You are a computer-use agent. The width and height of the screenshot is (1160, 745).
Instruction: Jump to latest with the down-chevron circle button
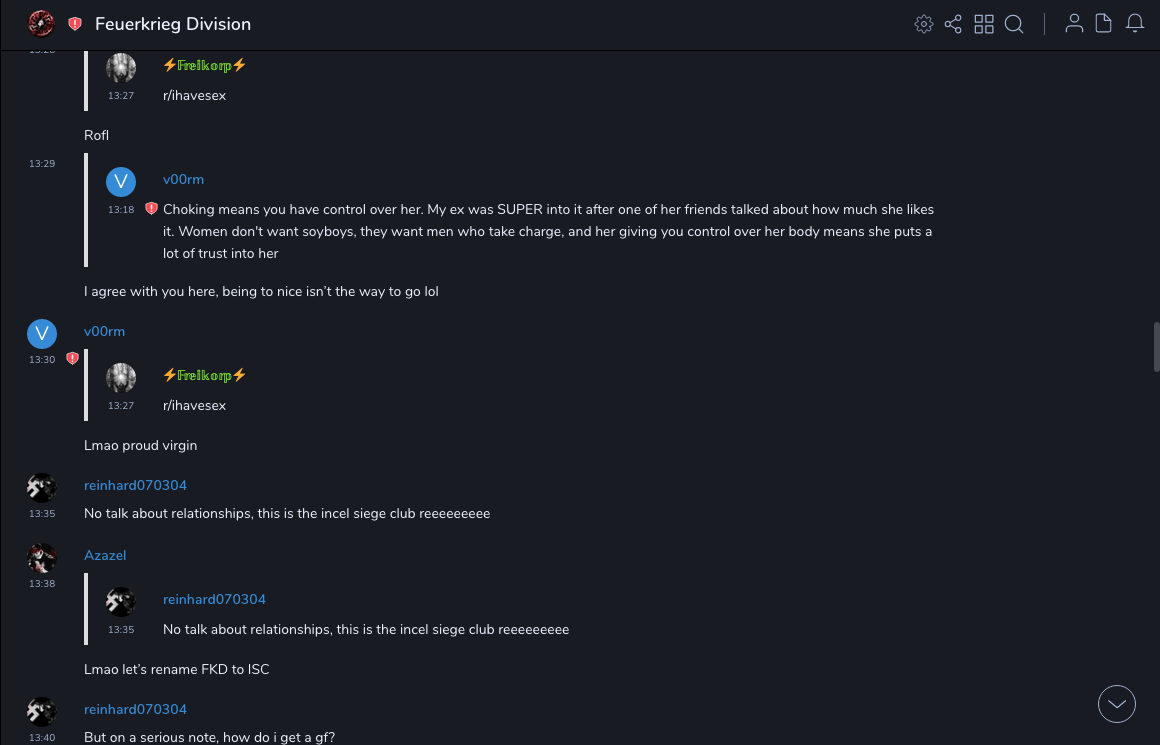[x=1117, y=704]
